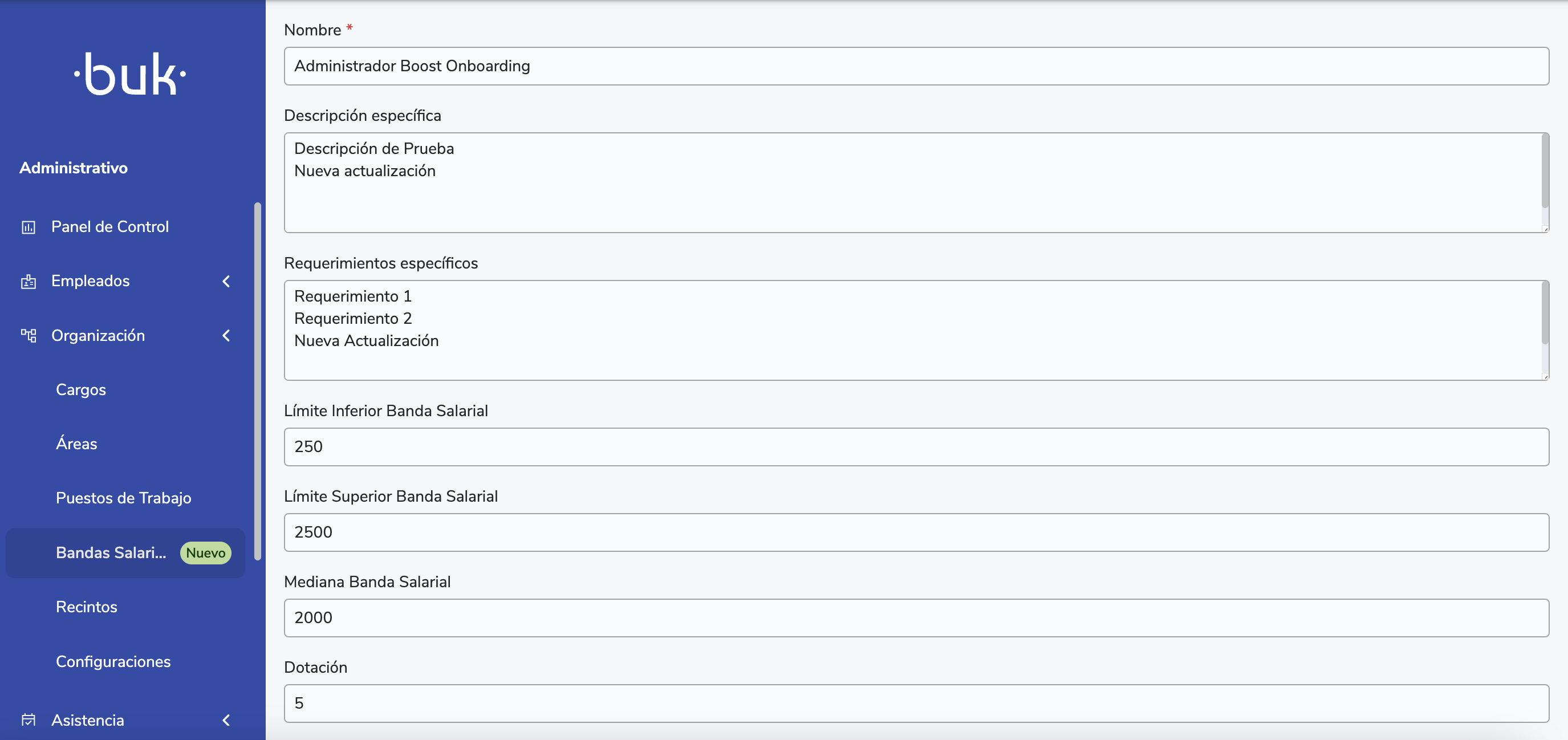Click the Panel de Control chart icon
The image size is (1568, 740).
(29, 227)
